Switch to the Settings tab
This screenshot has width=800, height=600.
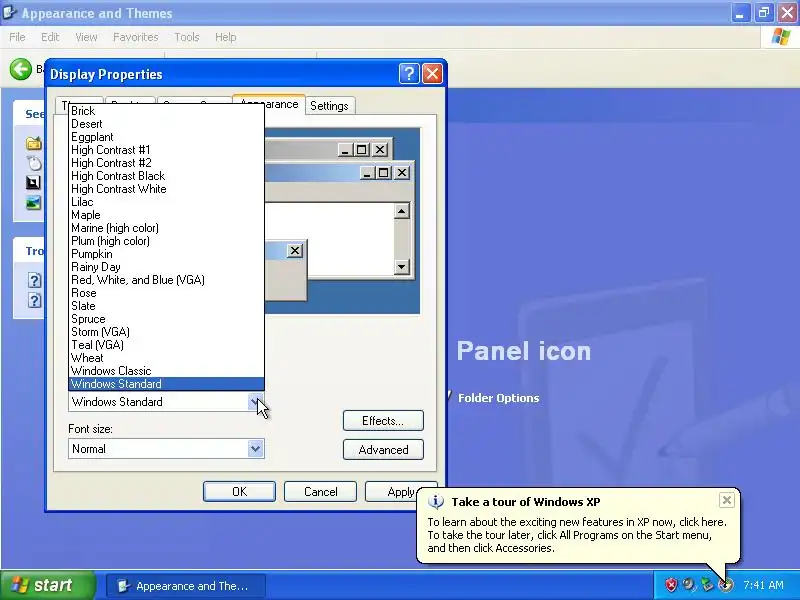329,106
